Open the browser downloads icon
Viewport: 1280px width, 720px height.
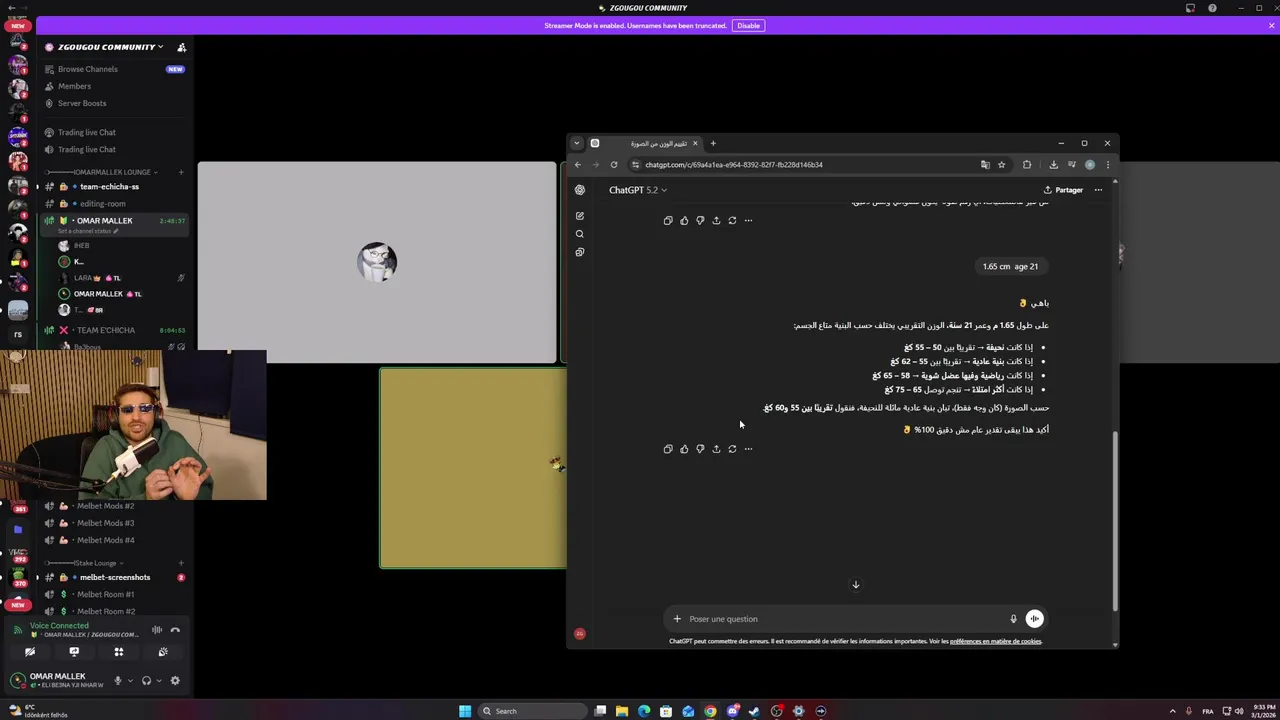coord(1053,165)
